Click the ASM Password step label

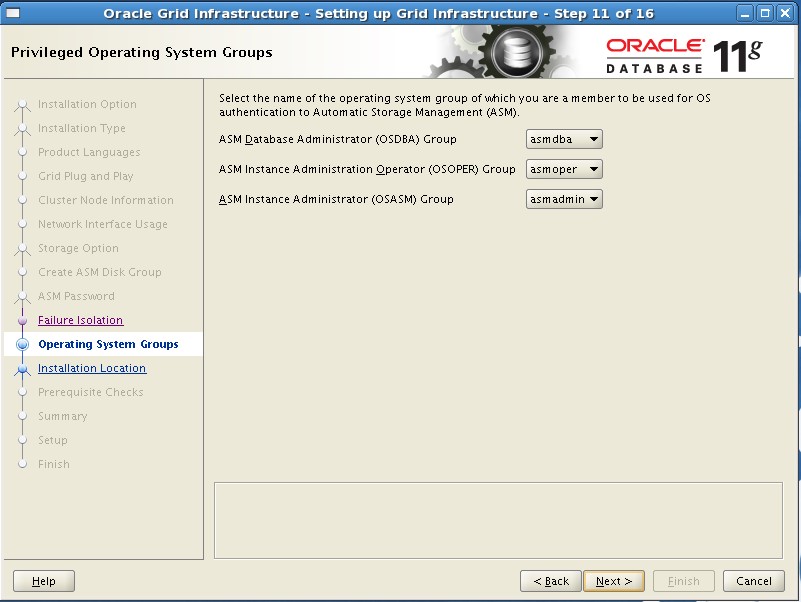(x=77, y=296)
